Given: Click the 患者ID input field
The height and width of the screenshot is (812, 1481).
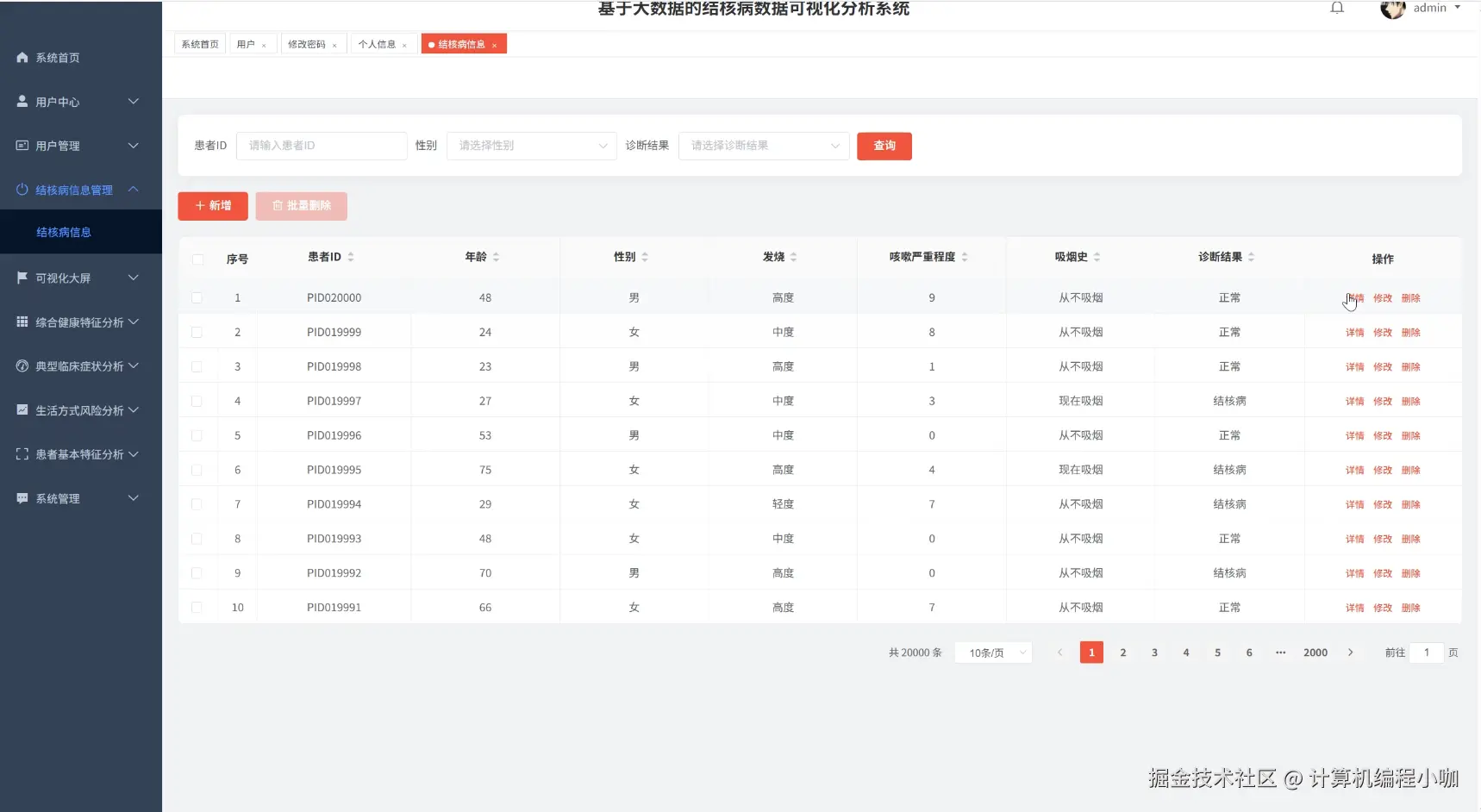Looking at the screenshot, I should [322, 146].
